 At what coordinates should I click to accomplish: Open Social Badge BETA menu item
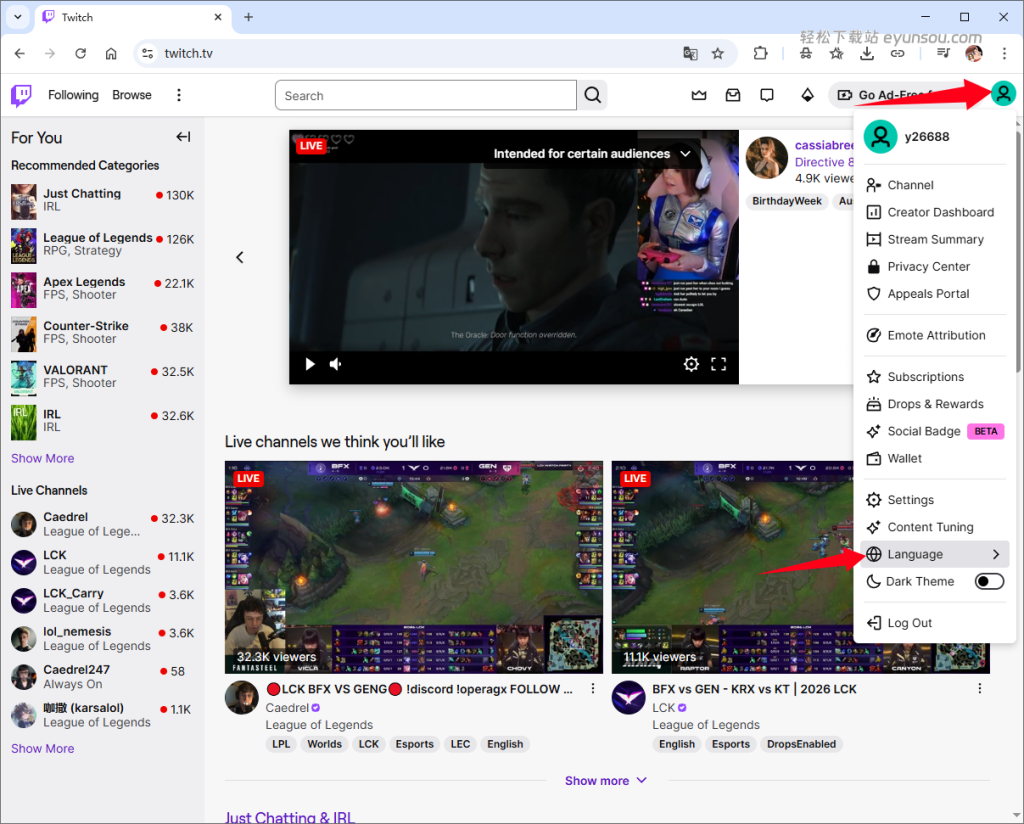935,432
